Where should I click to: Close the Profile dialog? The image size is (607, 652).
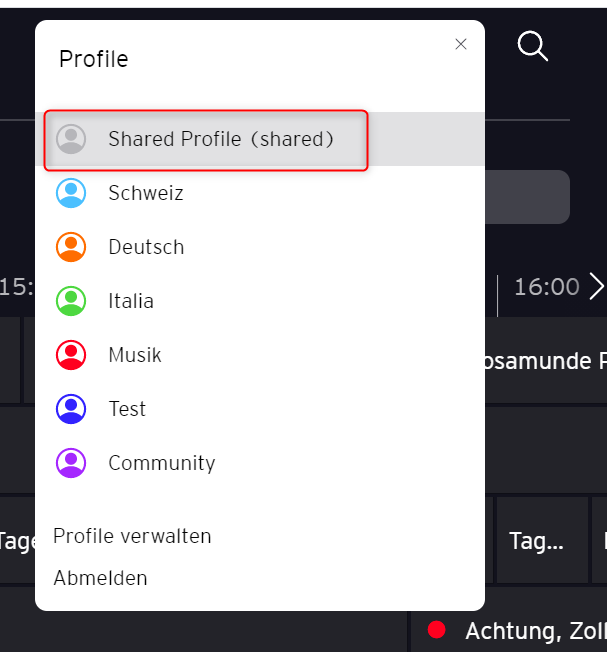pos(461,44)
